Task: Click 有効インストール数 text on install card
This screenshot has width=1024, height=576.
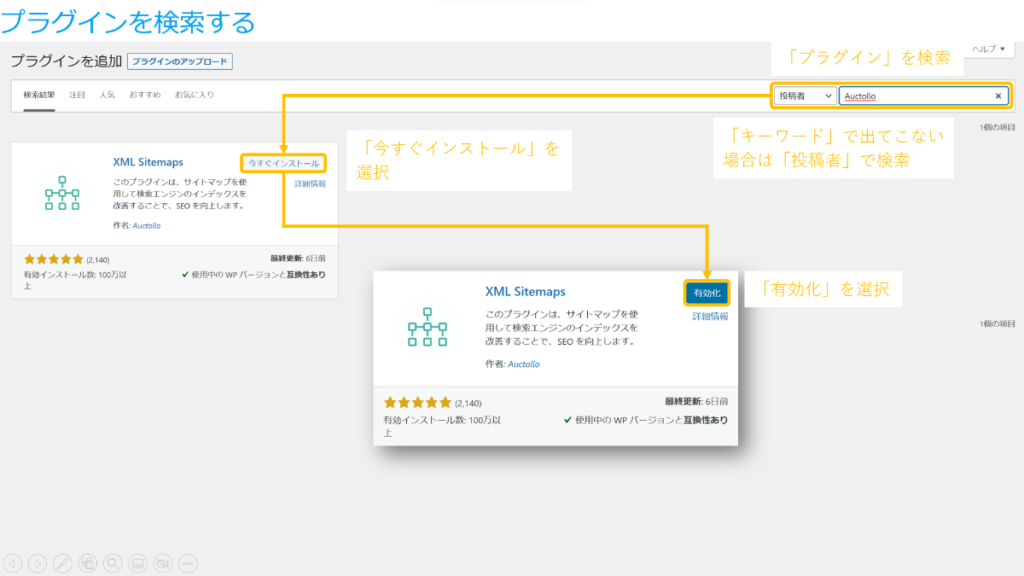Action: click(75, 280)
